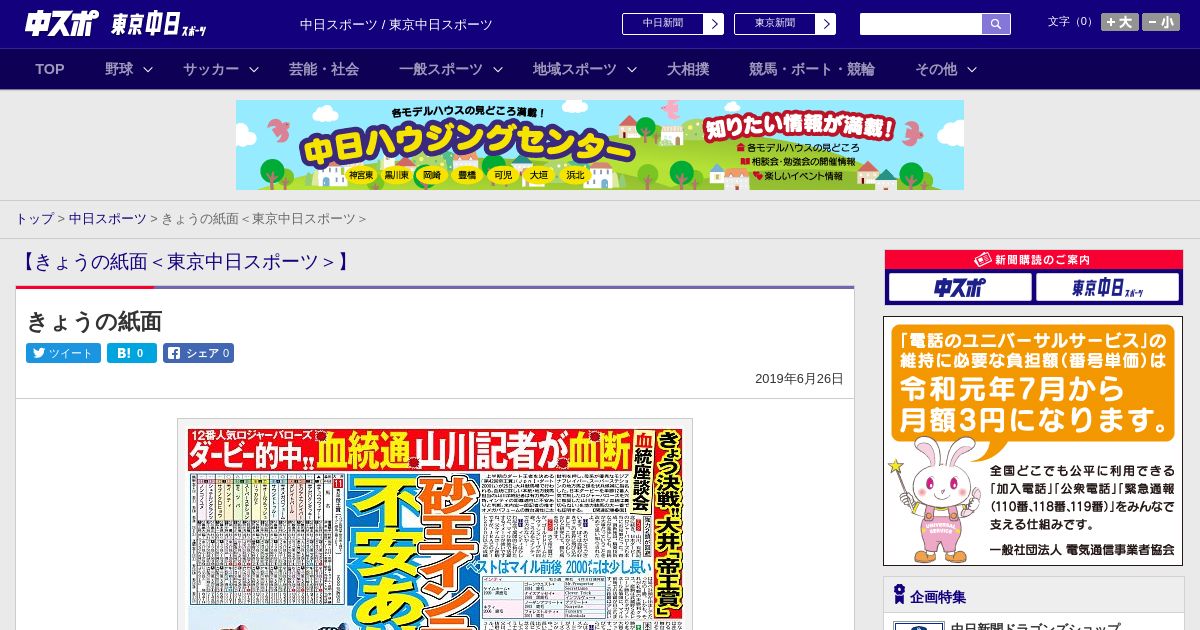Viewport: 1200px width, 630px height.
Task: Click the 新聞購読のご案内 header
Action: point(1034,259)
